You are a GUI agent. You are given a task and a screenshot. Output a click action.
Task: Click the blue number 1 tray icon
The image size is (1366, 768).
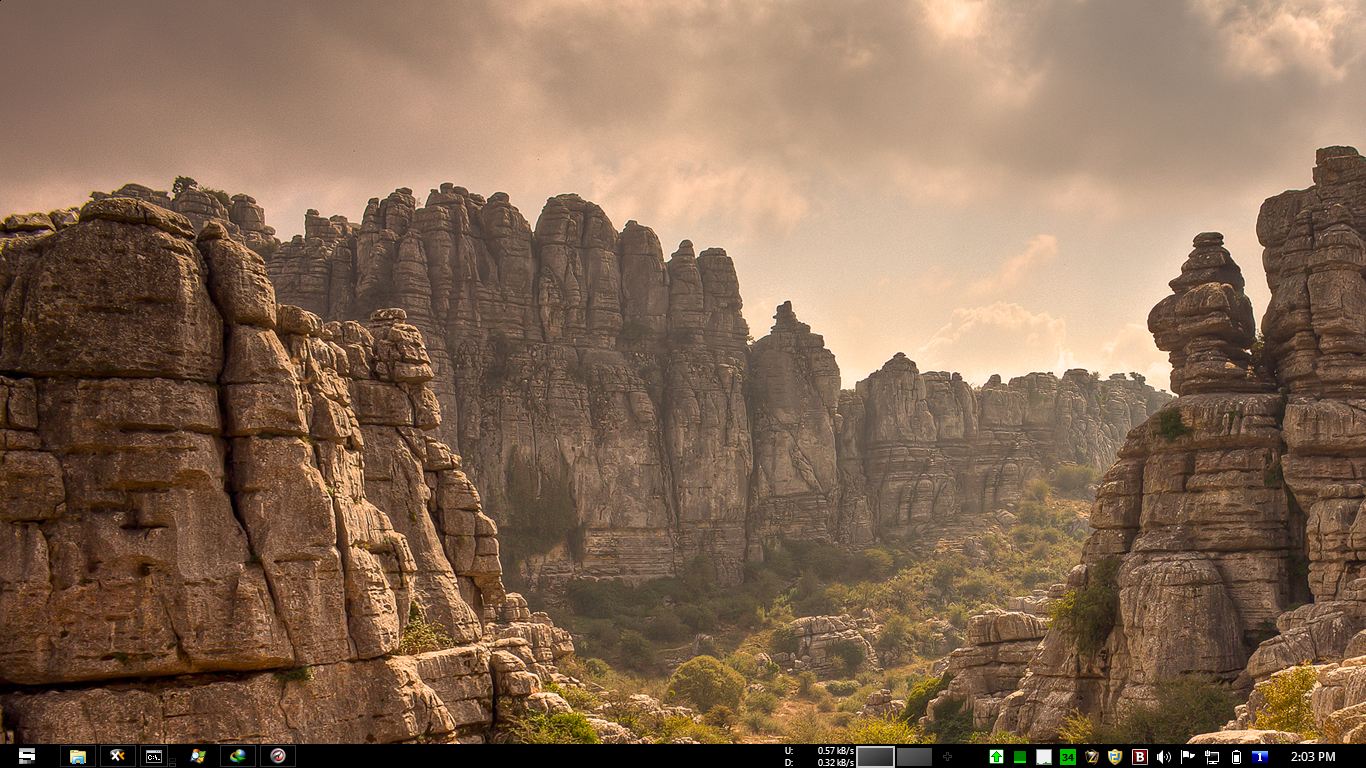[x=1260, y=757]
